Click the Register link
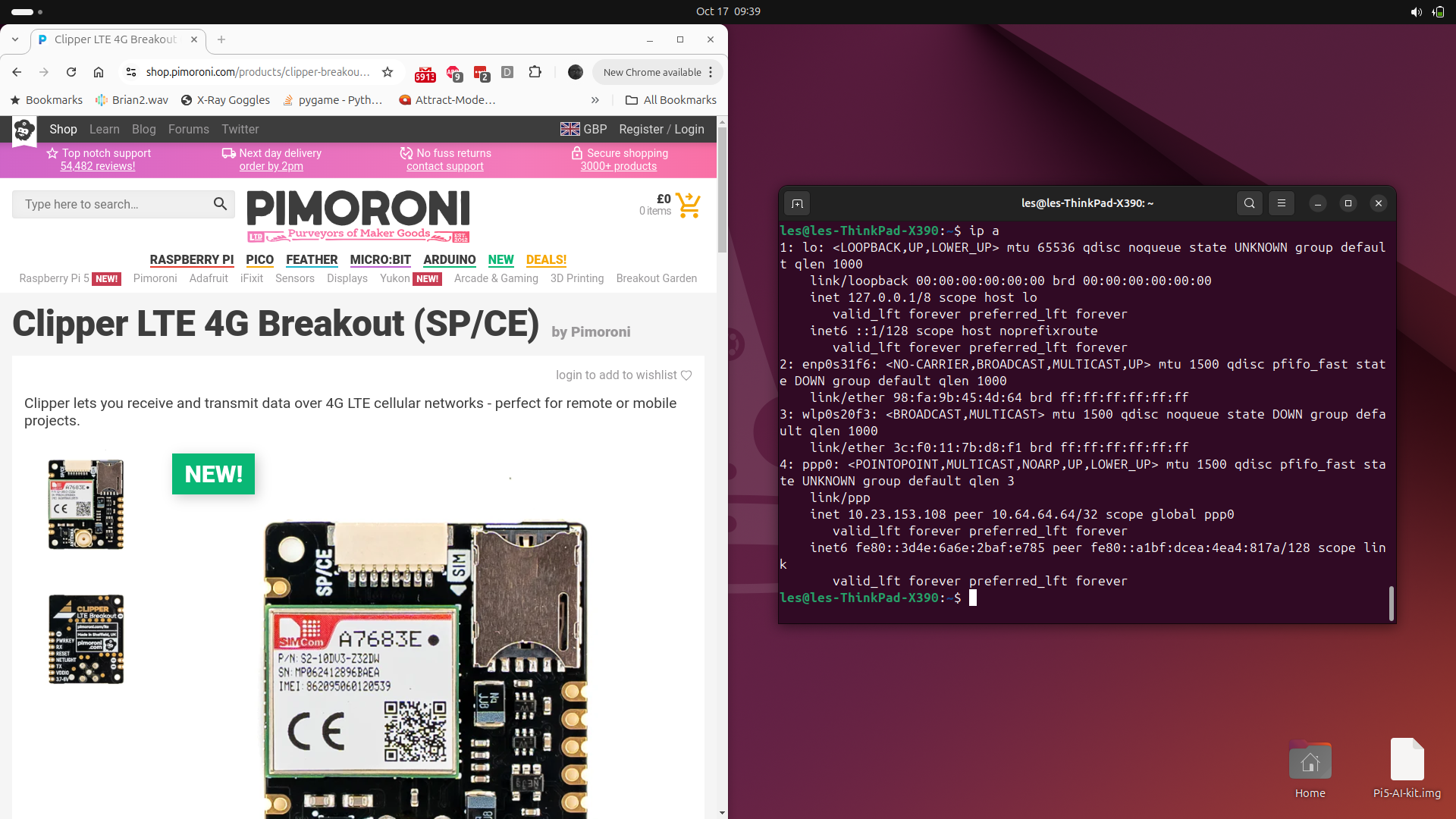This screenshot has width=1456, height=819. pos(641,129)
